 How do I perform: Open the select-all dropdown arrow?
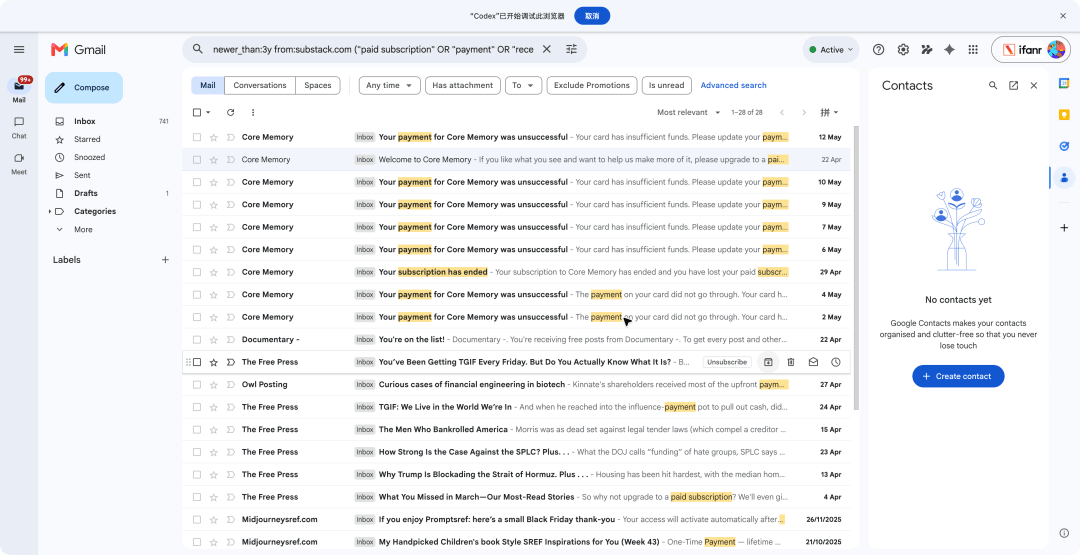click(x=209, y=112)
